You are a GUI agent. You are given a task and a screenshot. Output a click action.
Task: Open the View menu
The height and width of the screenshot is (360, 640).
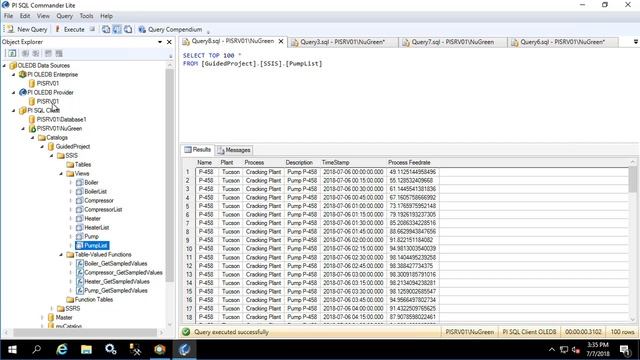click(43, 16)
